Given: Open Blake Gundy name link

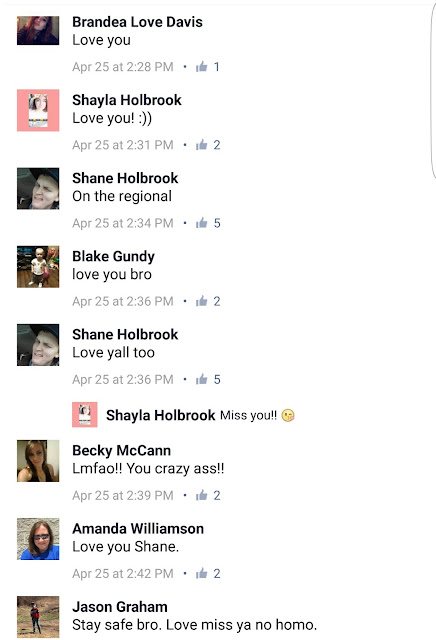Looking at the screenshot, I should pos(113,256).
